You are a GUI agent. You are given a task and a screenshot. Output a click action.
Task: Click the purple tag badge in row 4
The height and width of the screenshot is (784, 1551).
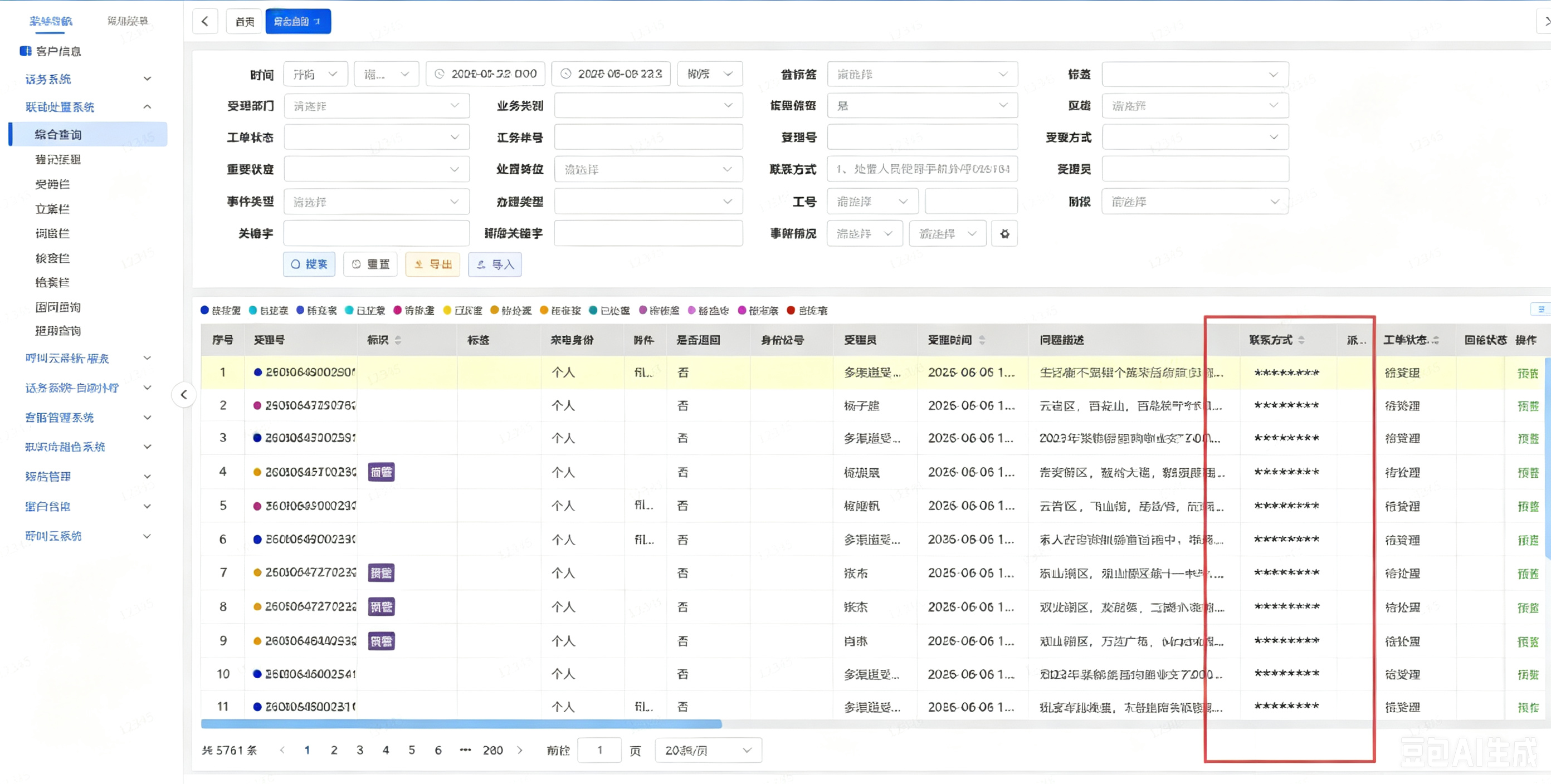[381, 472]
